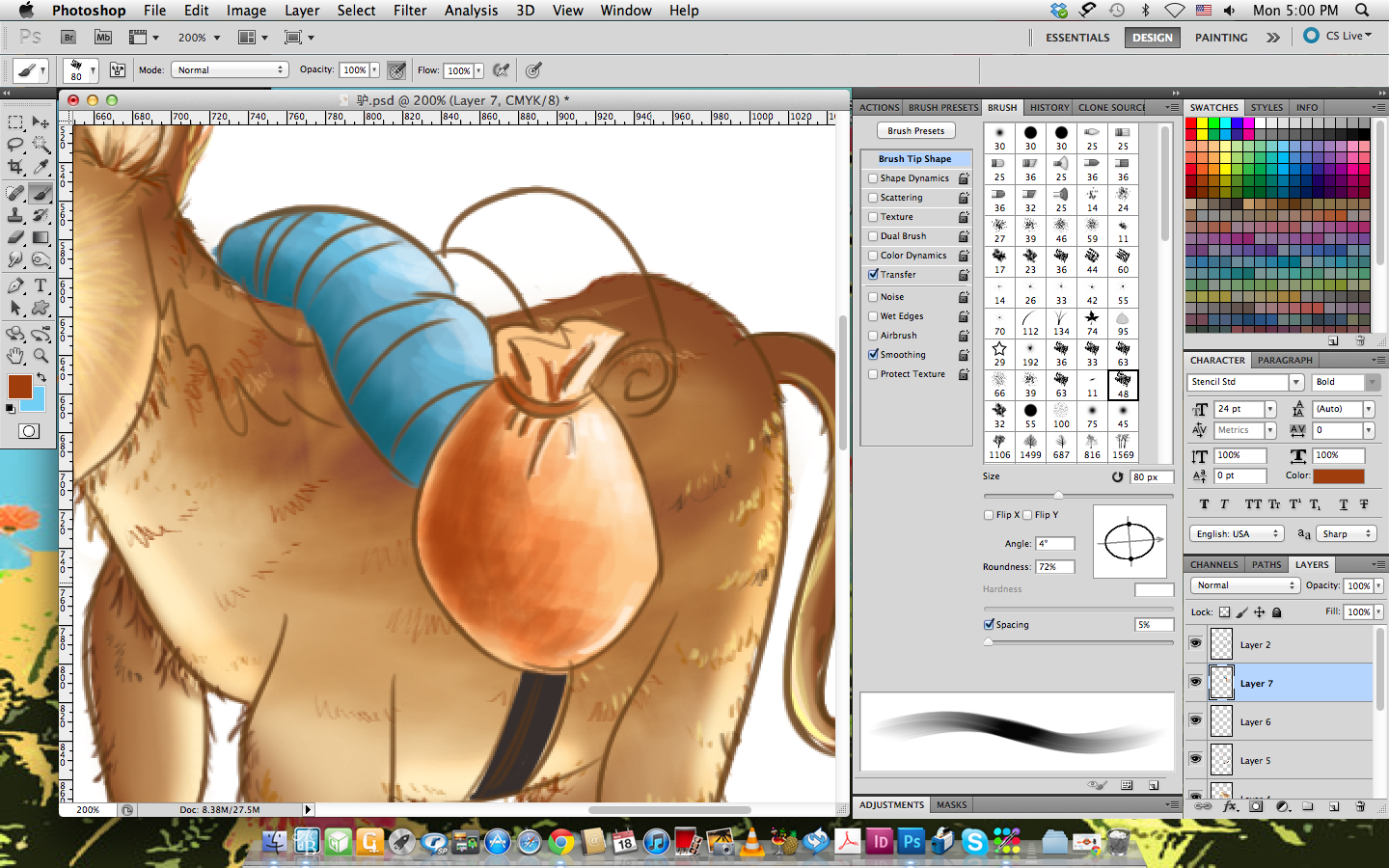Enable Scattering checkbox
The height and width of the screenshot is (868, 1389).
click(x=873, y=198)
